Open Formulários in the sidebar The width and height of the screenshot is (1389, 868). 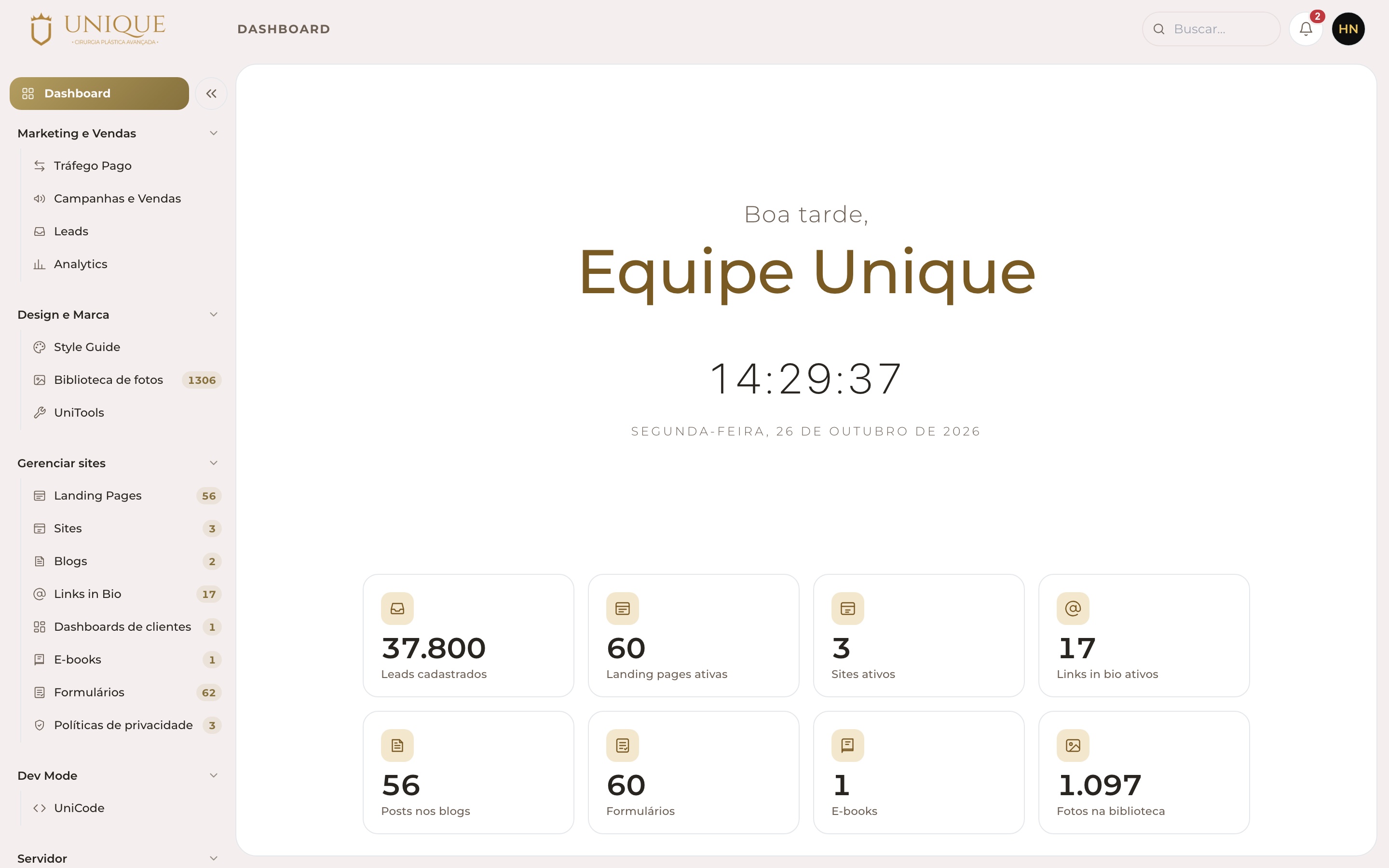point(124,692)
